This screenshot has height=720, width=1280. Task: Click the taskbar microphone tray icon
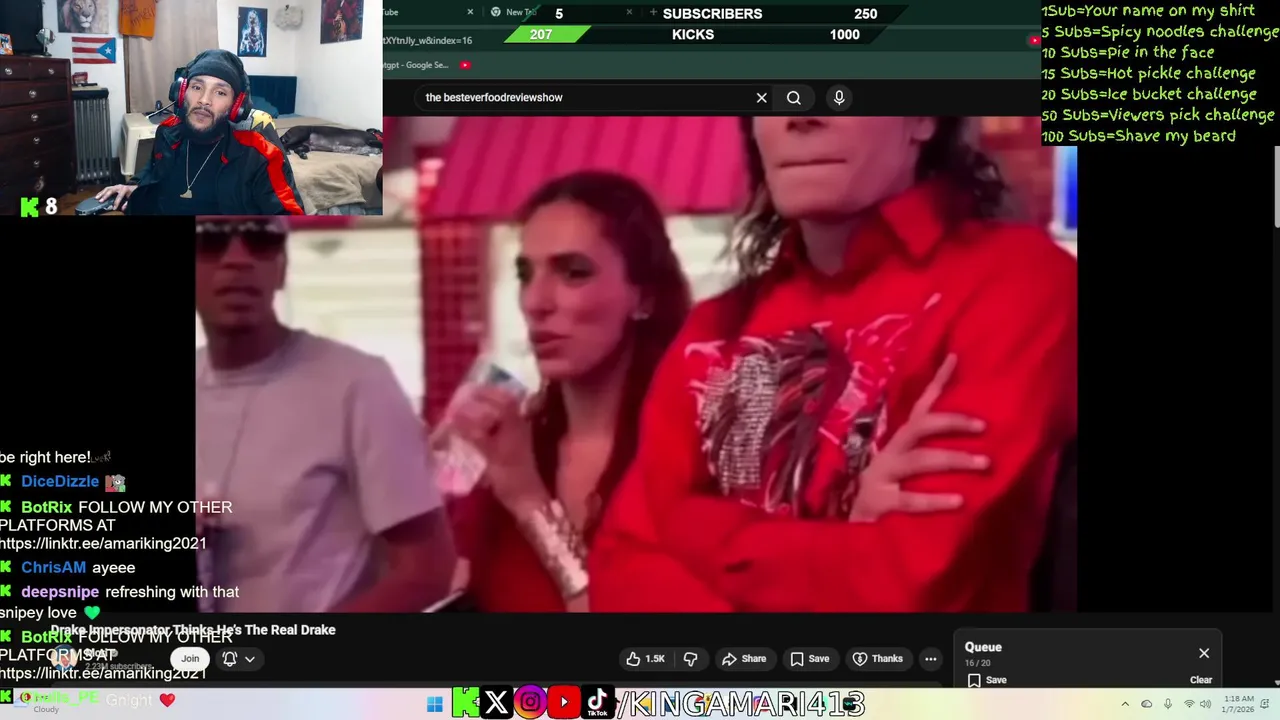click(1168, 704)
